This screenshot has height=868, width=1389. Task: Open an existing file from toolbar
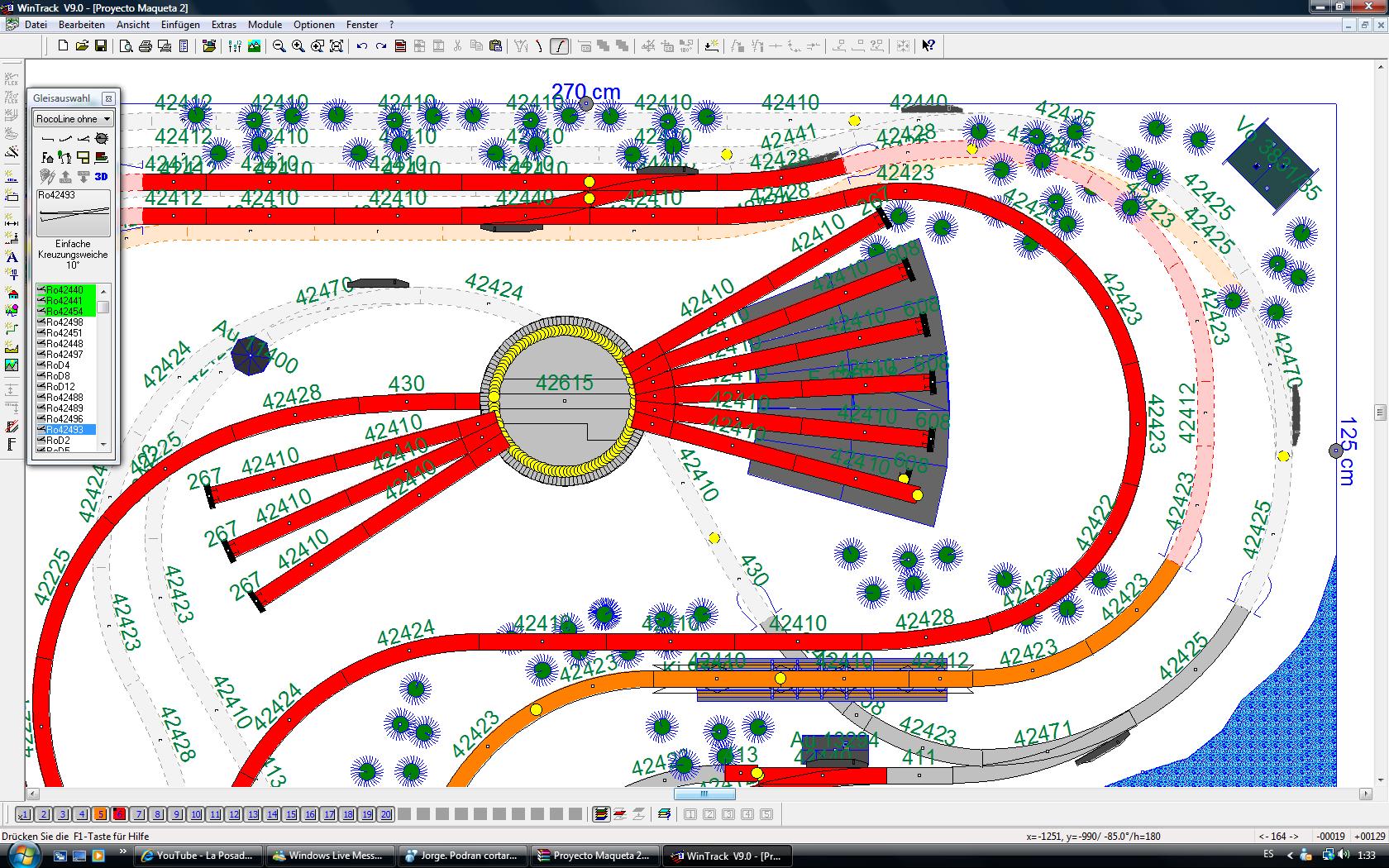tap(82, 46)
